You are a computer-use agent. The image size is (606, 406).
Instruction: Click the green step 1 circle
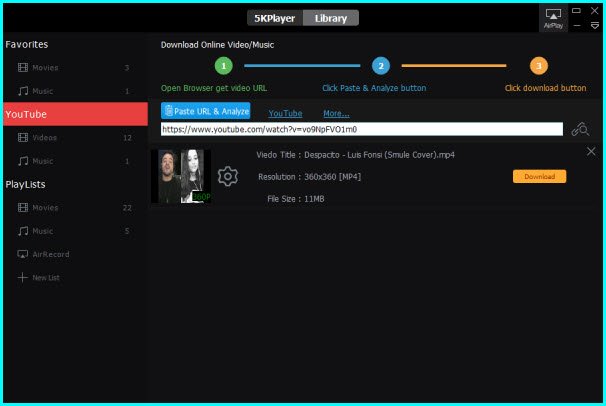(x=223, y=66)
